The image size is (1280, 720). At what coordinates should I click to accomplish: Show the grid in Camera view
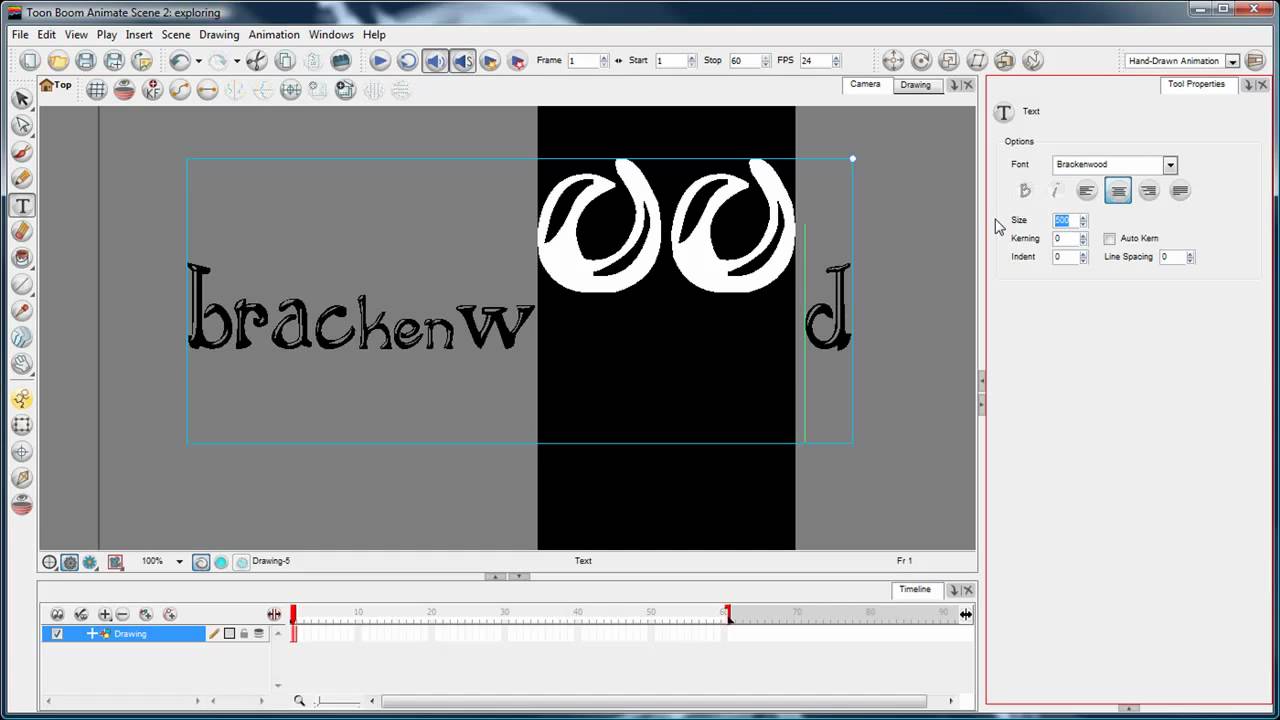pos(96,90)
